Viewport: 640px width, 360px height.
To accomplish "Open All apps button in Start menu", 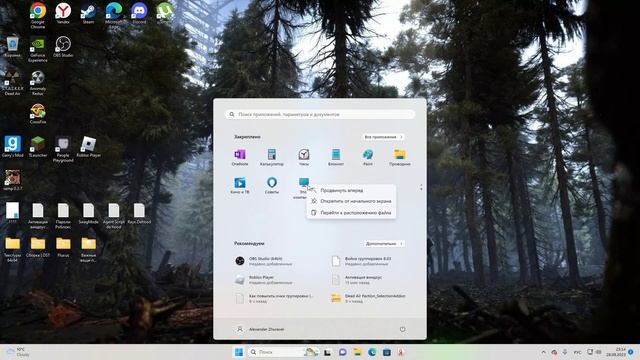I will coord(383,137).
